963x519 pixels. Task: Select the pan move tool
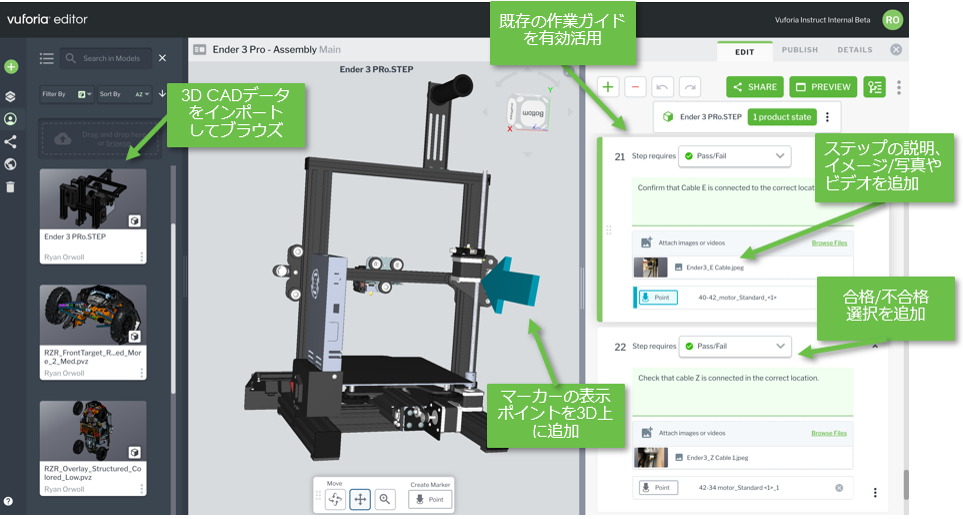(360, 499)
